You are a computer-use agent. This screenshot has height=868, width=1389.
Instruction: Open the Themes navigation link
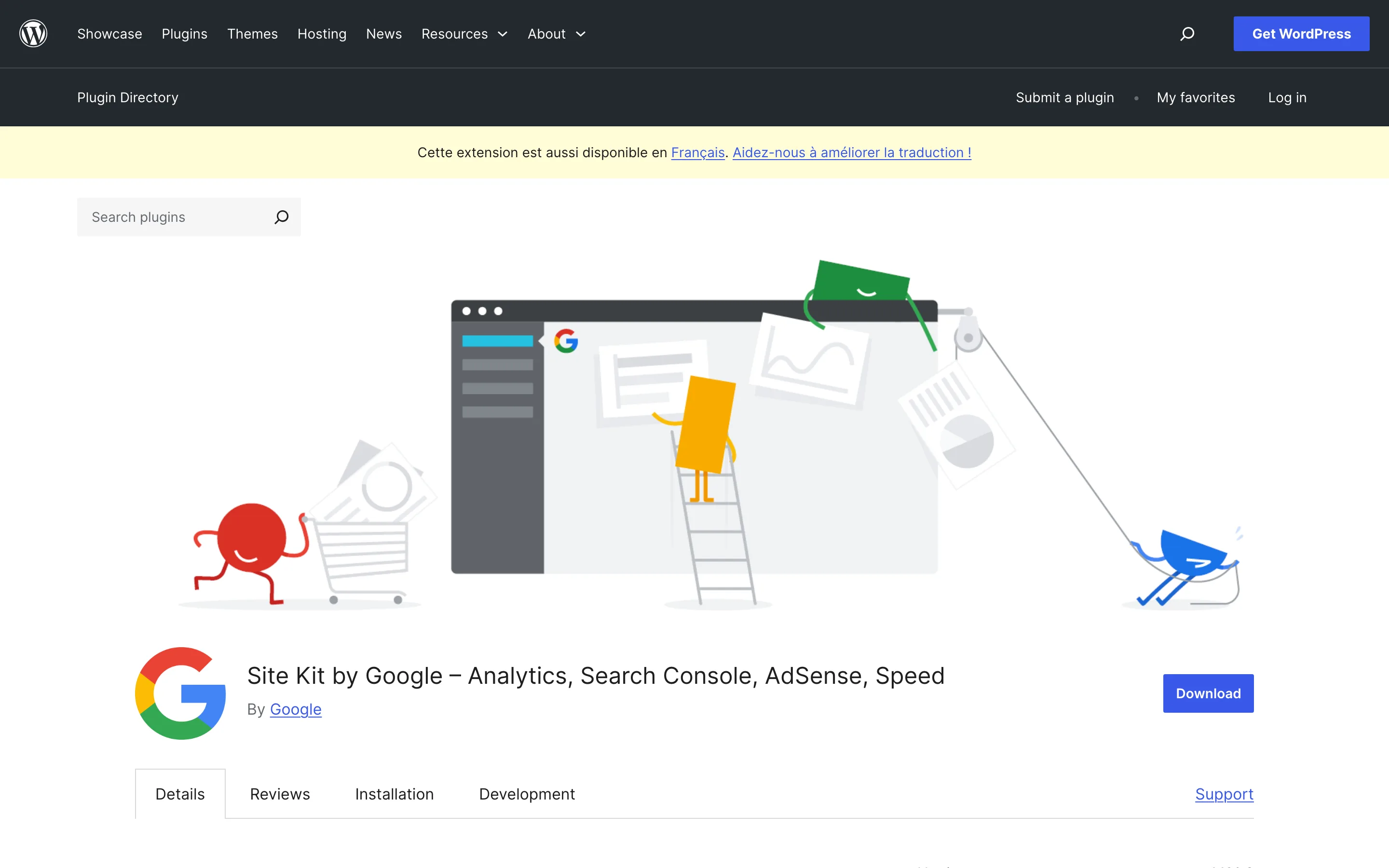click(x=253, y=34)
